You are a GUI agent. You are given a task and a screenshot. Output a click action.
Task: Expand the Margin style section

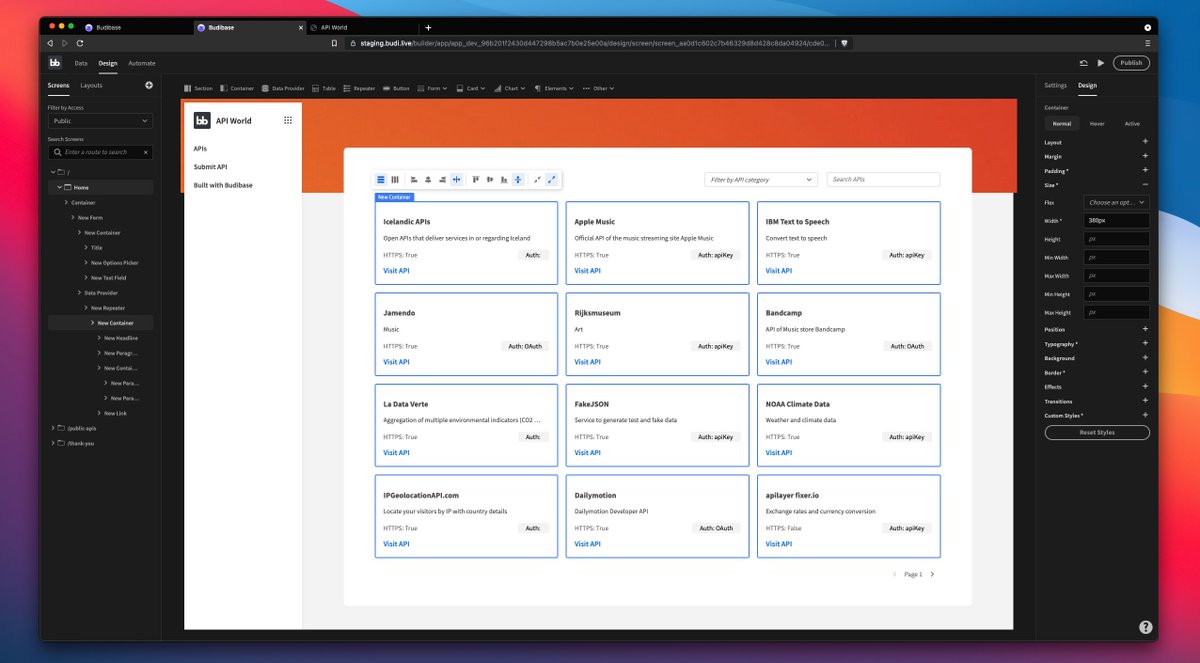1145,156
